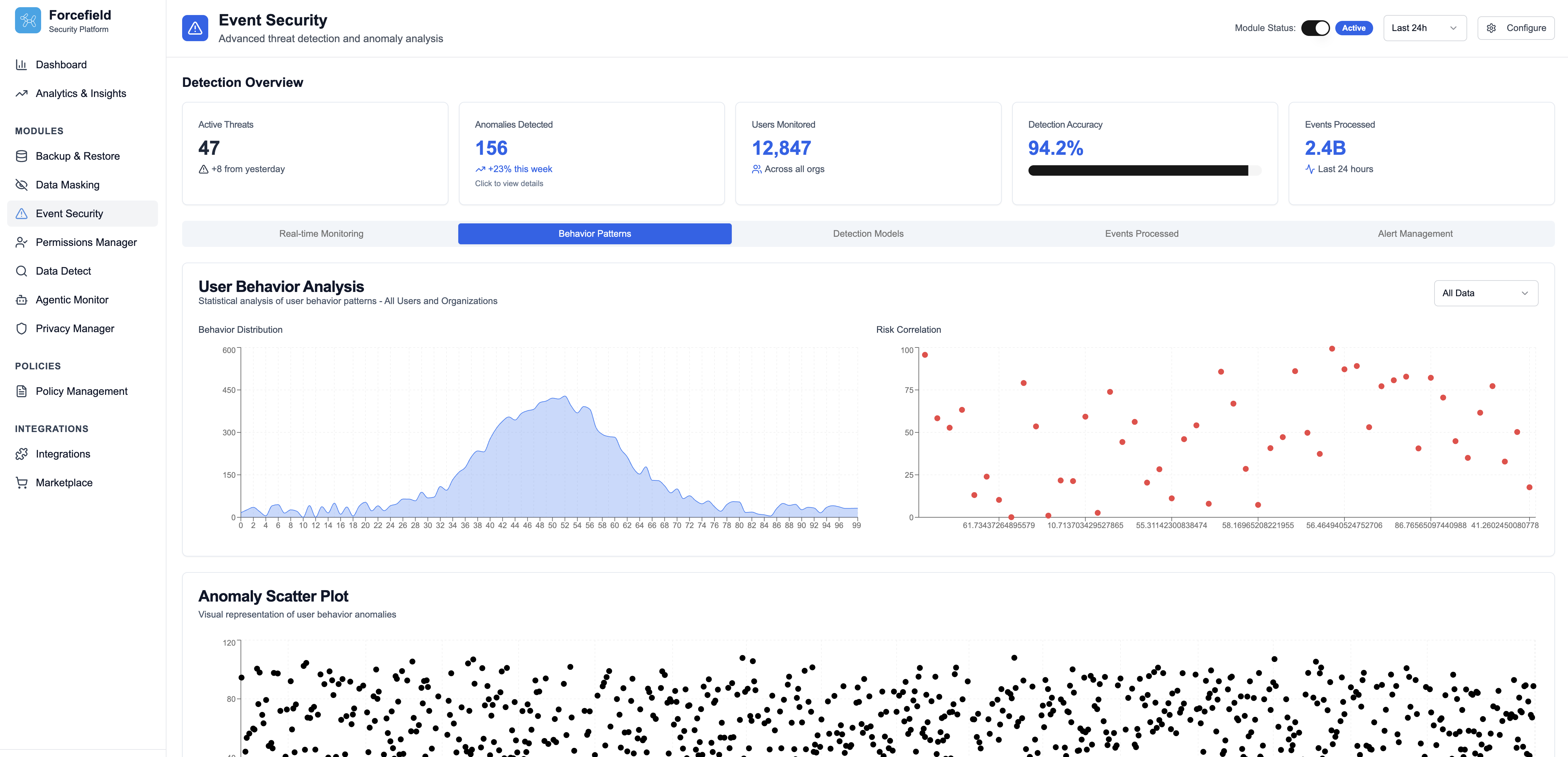The width and height of the screenshot is (1568, 757).
Task: Click the Integrations puzzle icon
Action: [21, 454]
